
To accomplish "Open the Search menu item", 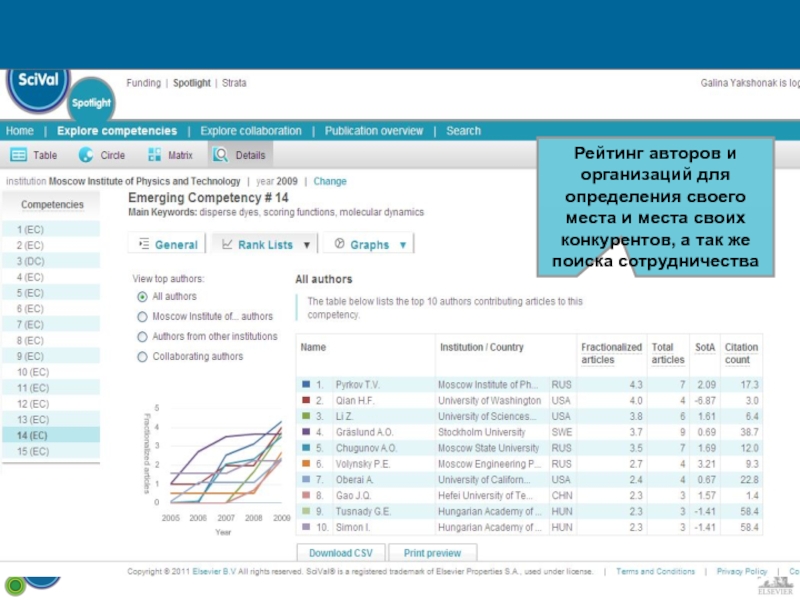I will tap(463, 131).
